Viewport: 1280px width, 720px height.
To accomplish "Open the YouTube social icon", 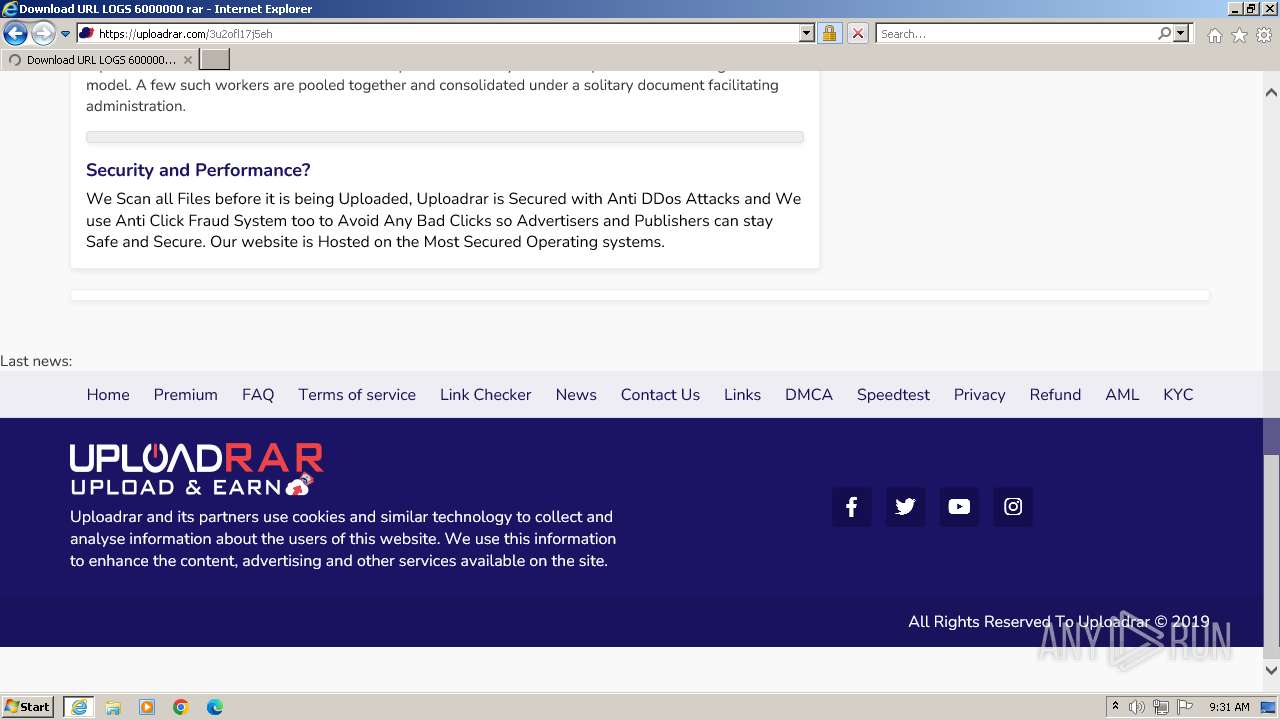I will [x=959, y=507].
